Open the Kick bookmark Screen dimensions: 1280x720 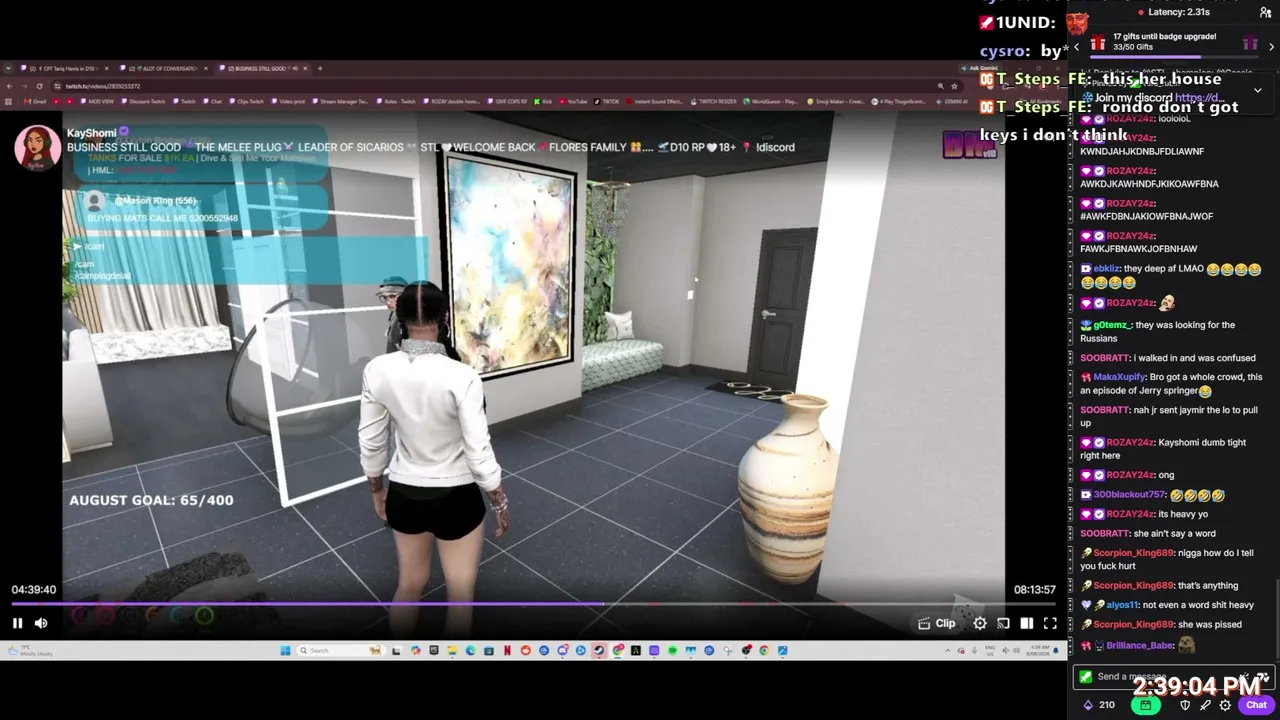point(542,101)
